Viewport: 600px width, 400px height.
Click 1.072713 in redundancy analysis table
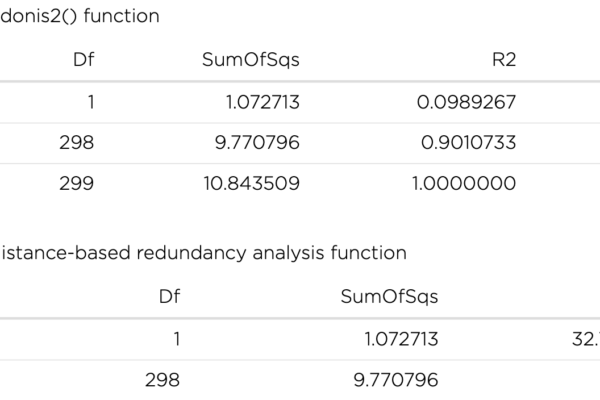coord(401,339)
